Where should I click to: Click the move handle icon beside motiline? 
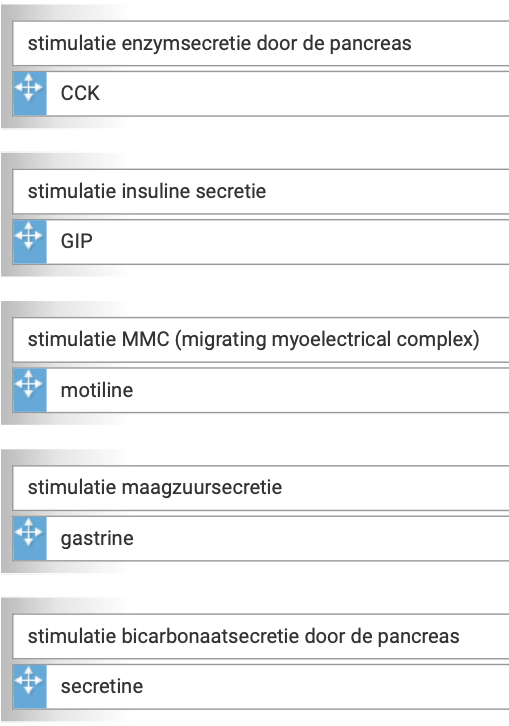(30, 390)
